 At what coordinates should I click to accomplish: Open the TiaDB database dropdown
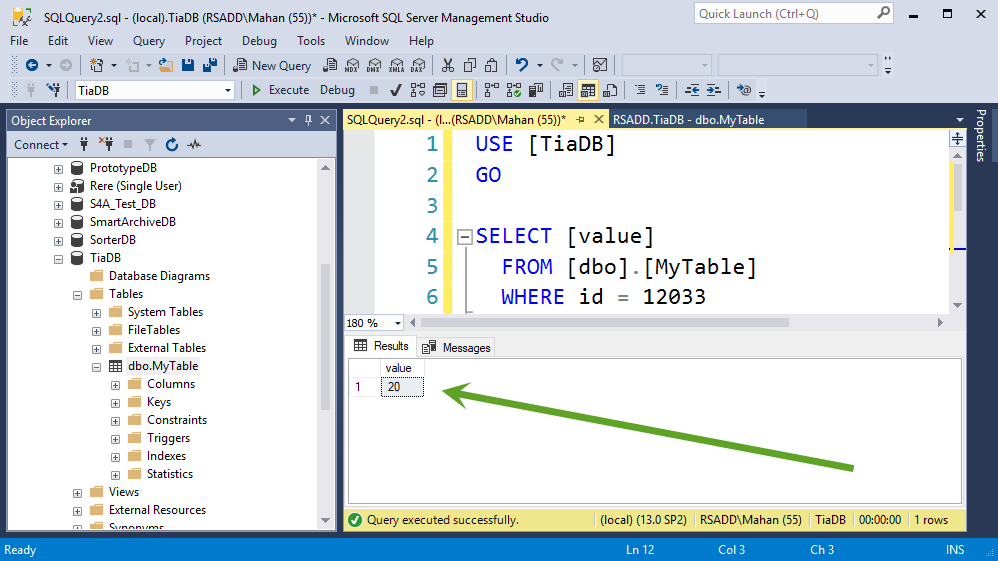[x=155, y=90]
